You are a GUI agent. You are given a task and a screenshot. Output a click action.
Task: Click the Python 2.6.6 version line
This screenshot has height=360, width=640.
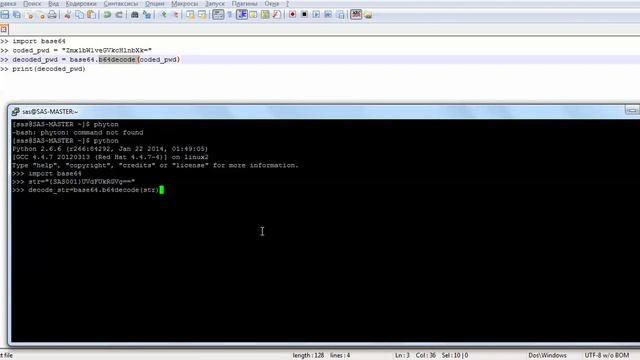110,149
